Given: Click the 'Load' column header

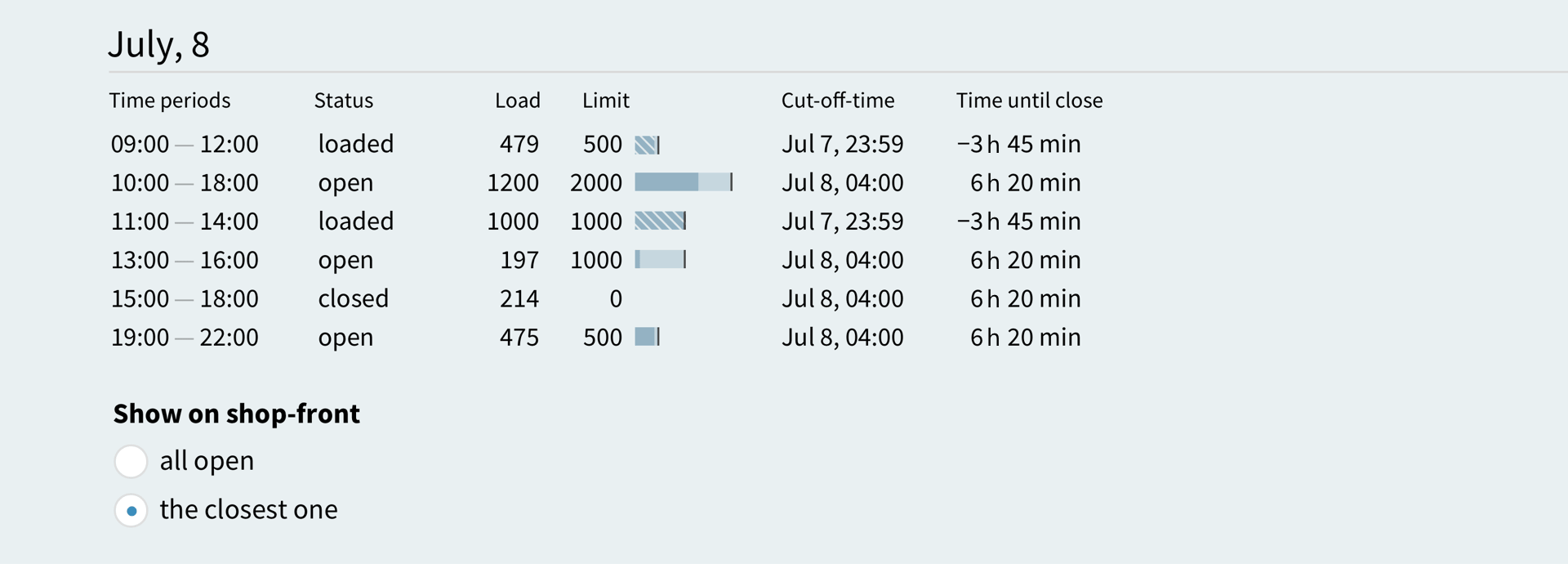Looking at the screenshot, I should [x=517, y=101].
